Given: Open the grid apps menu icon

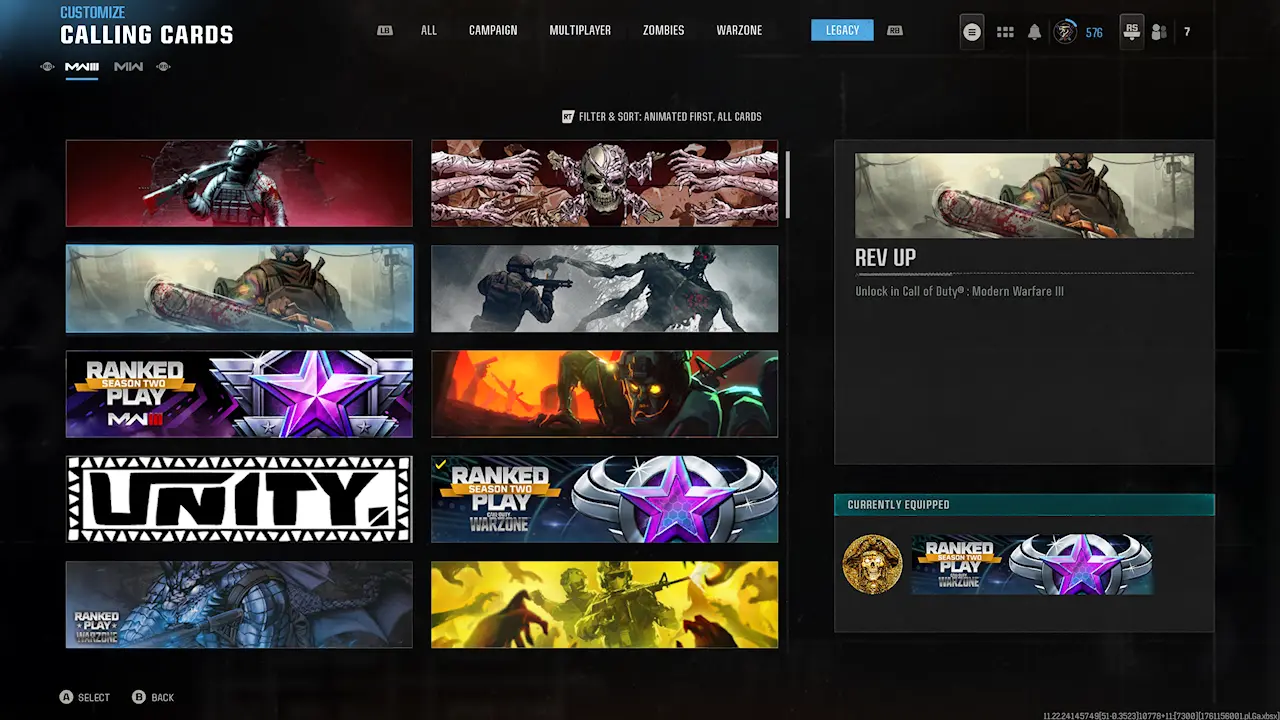Looking at the screenshot, I should coord(1005,32).
